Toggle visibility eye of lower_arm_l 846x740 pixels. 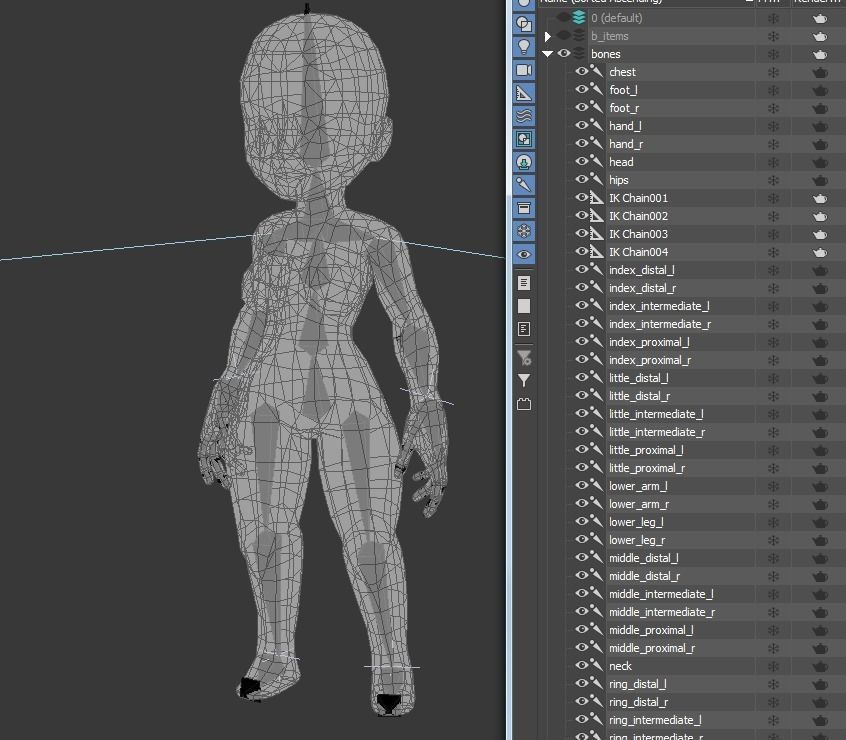coord(581,485)
